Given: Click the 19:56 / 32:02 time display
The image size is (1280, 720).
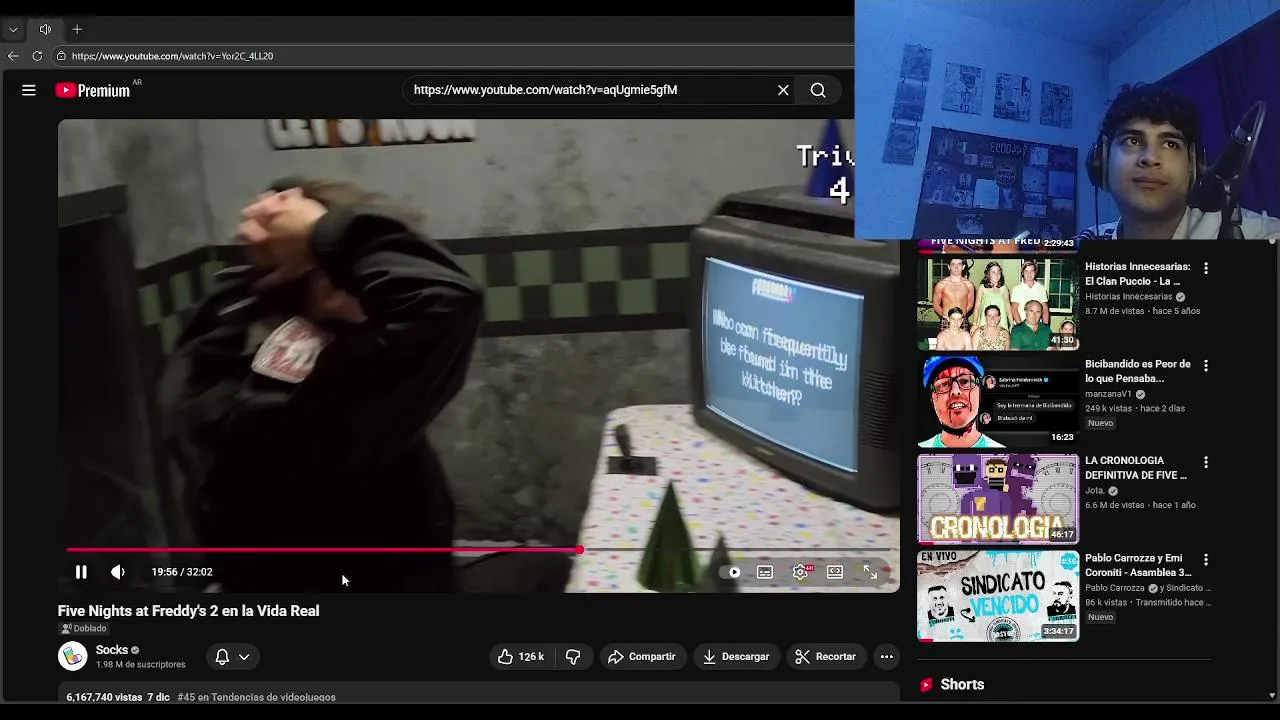Looking at the screenshot, I should (182, 572).
